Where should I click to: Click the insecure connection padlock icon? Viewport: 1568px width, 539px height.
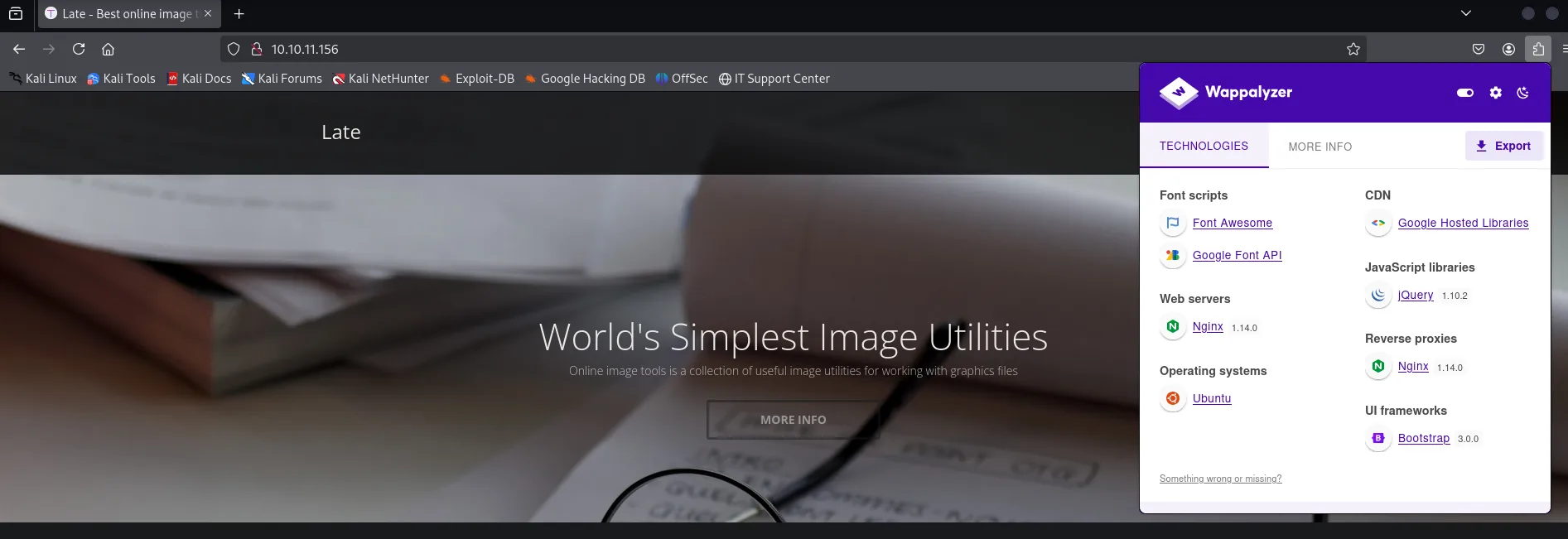(x=257, y=49)
